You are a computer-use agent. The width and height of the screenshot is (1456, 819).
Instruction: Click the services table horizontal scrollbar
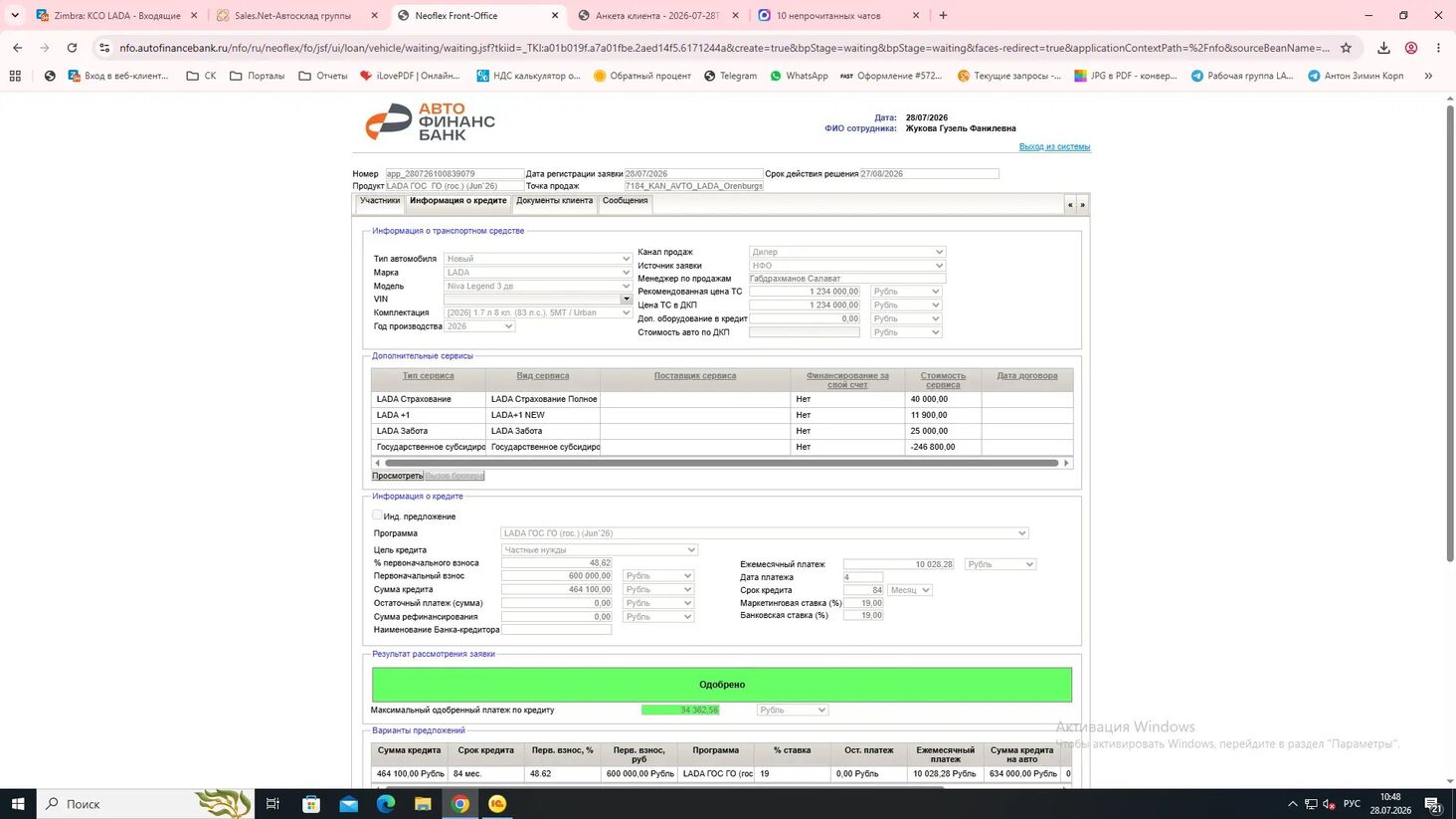click(x=721, y=463)
